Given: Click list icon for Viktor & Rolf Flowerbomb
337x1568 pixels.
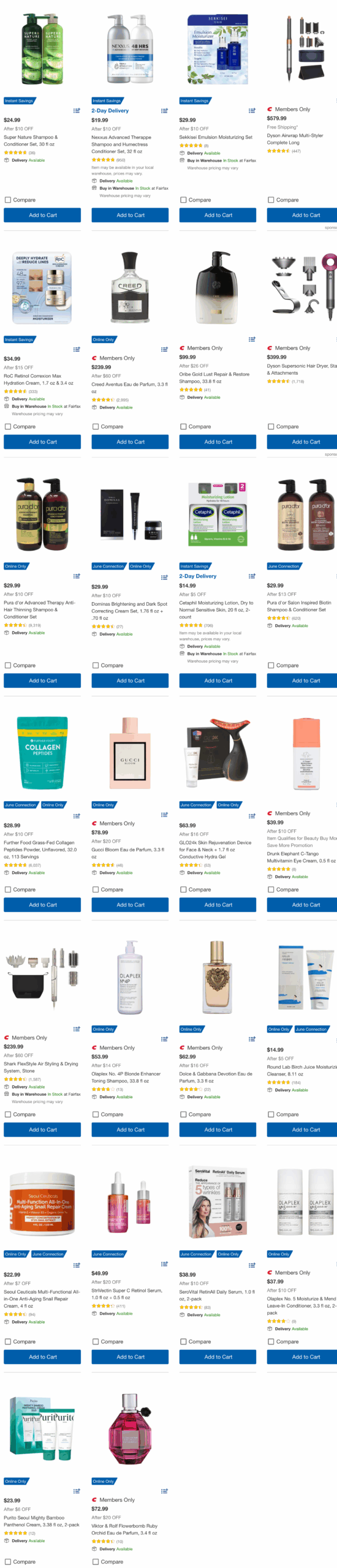Looking at the screenshot, I should pyautogui.click(x=164, y=1491).
